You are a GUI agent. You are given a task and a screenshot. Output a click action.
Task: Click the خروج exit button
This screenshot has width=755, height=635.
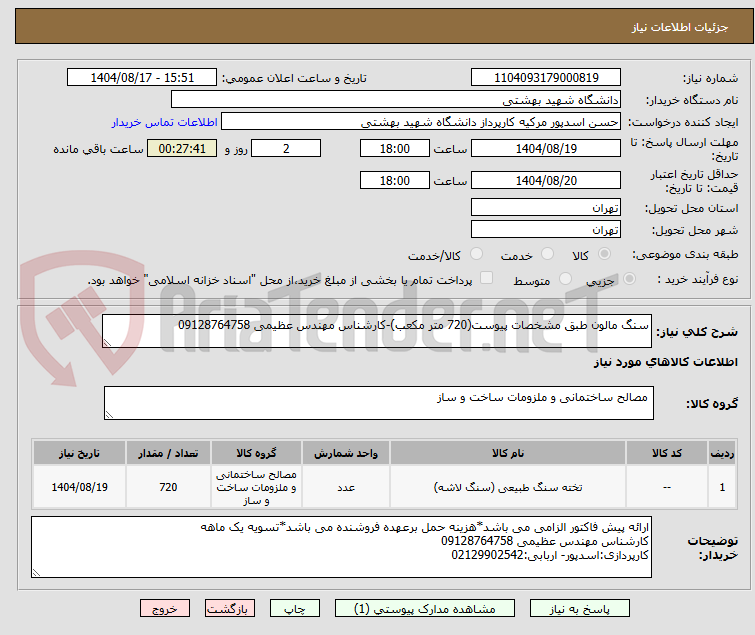[x=165, y=609]
